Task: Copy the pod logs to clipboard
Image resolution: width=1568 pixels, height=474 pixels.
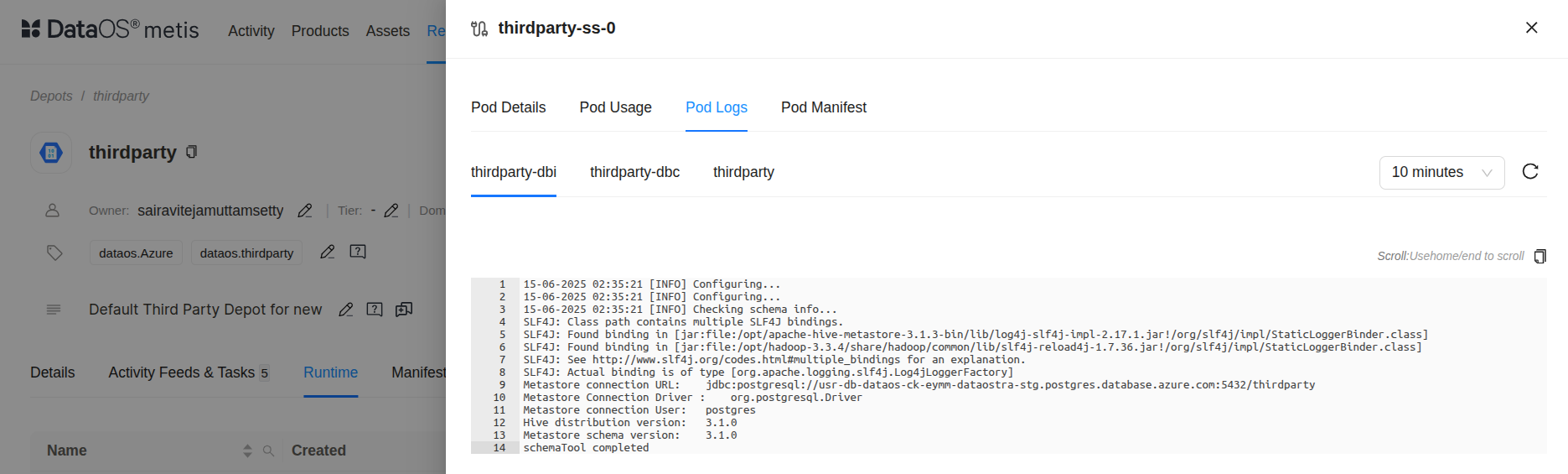Action: point(1540,257)
